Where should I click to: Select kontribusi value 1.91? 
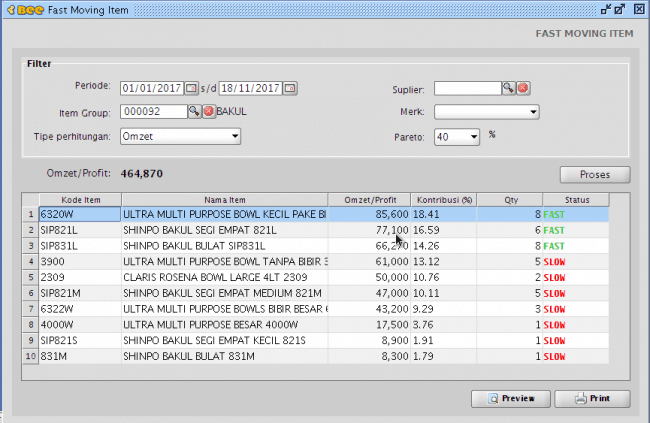point(444,340)
